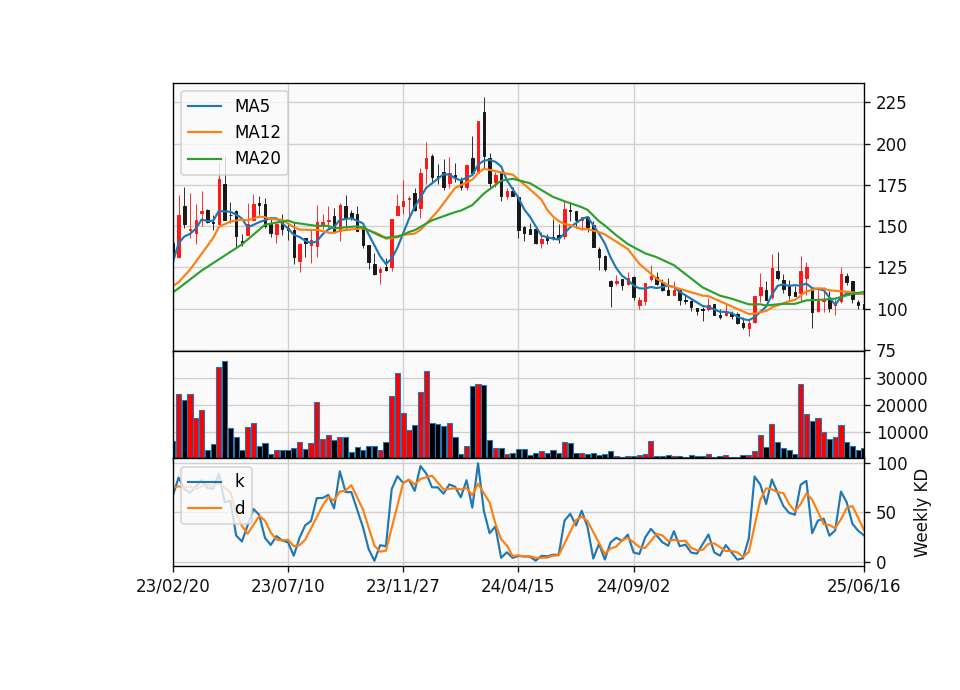The image size is (960, 690).
Task: Click the blue MA5 legend line sample
Action: pyautogui.click(x=204, y=106)
